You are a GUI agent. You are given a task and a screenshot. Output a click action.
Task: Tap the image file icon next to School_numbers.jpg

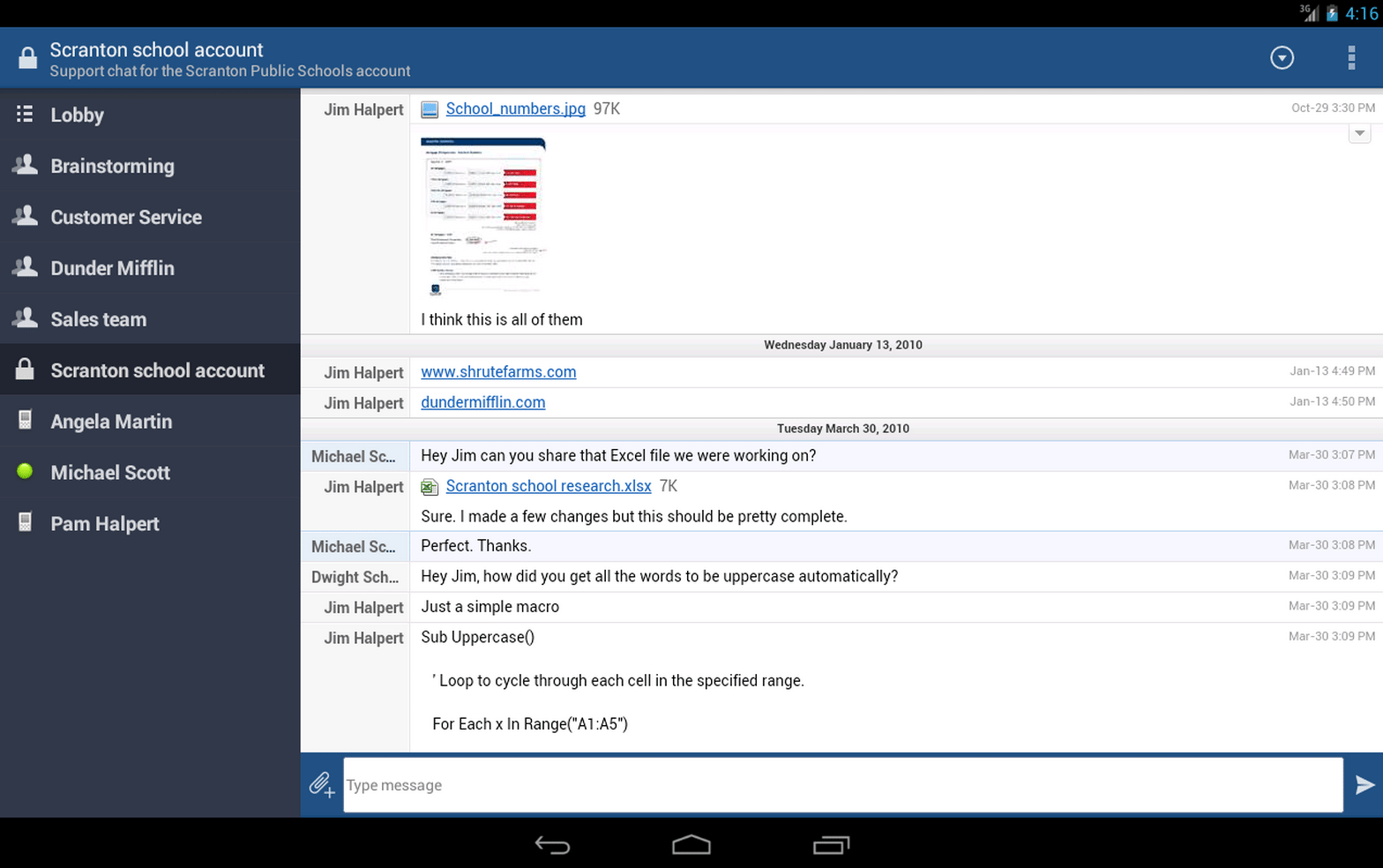pos(430,109)
